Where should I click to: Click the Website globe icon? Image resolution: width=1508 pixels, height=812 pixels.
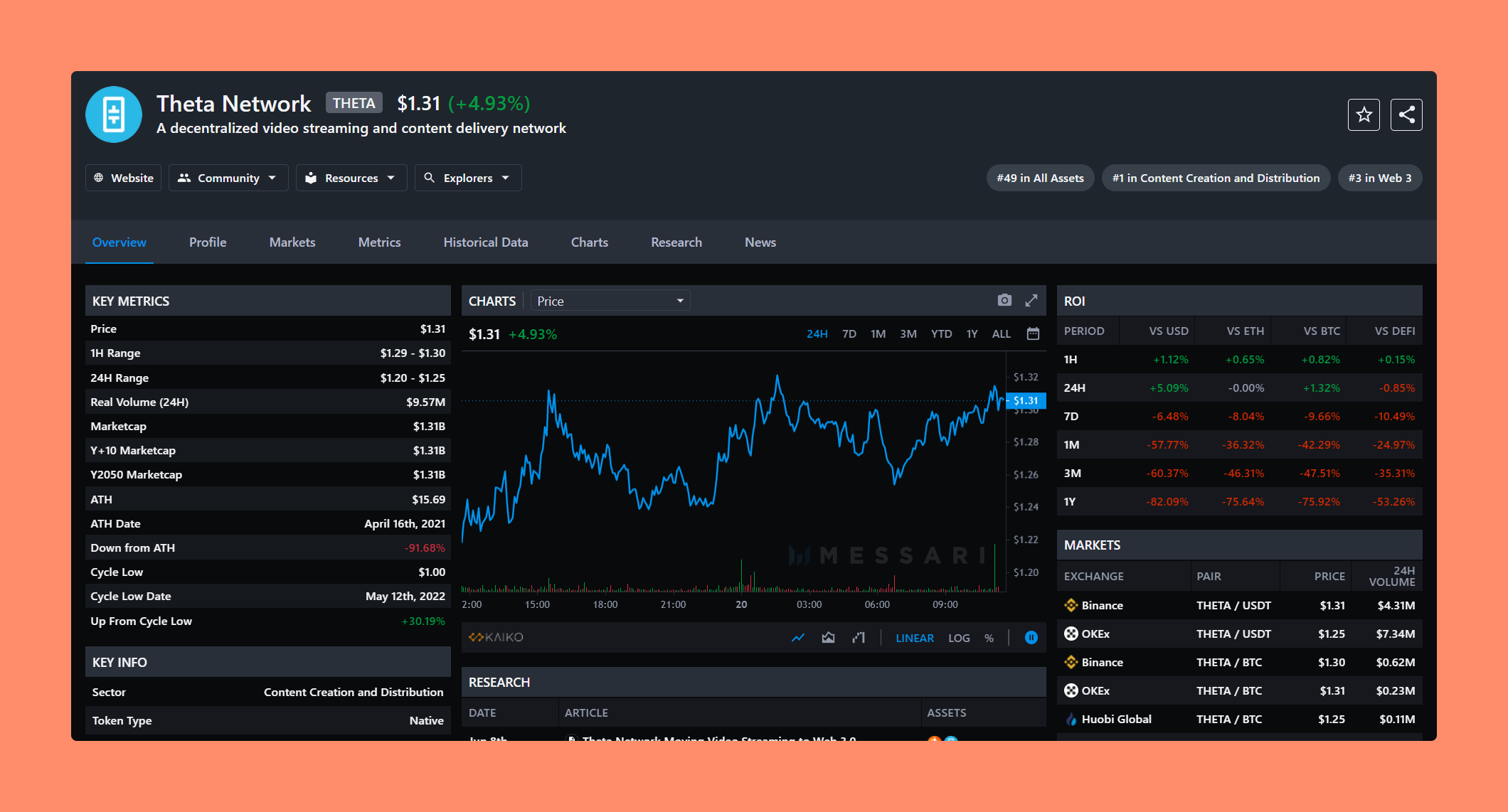99,178
